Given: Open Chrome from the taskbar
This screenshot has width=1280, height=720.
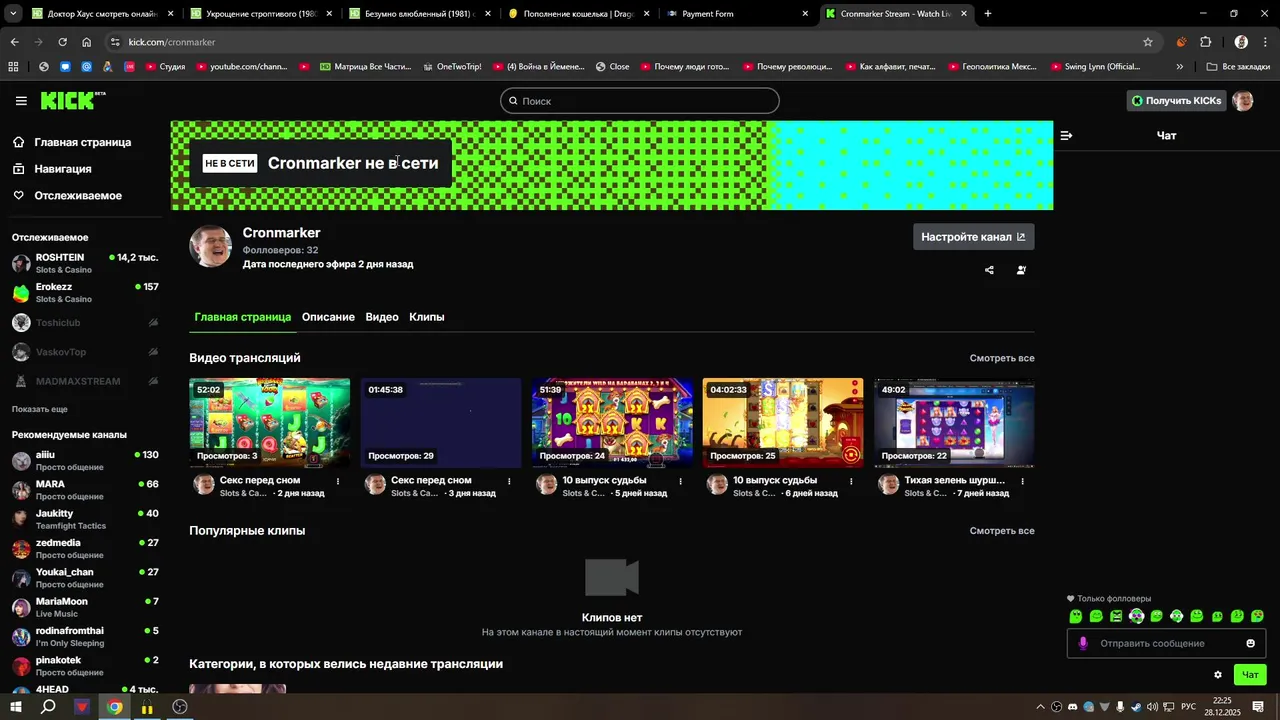Looking at the screenshot, I should pos(115,707).
